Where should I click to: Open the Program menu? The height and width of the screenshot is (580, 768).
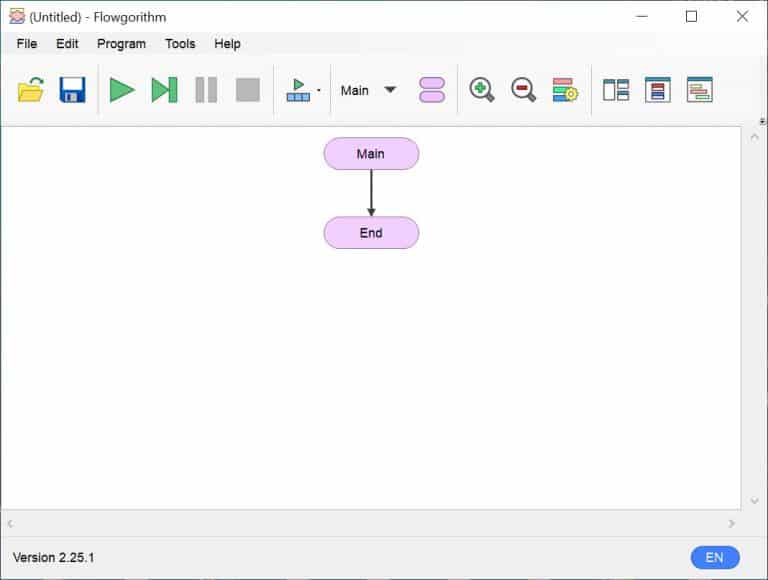point(121,44)
